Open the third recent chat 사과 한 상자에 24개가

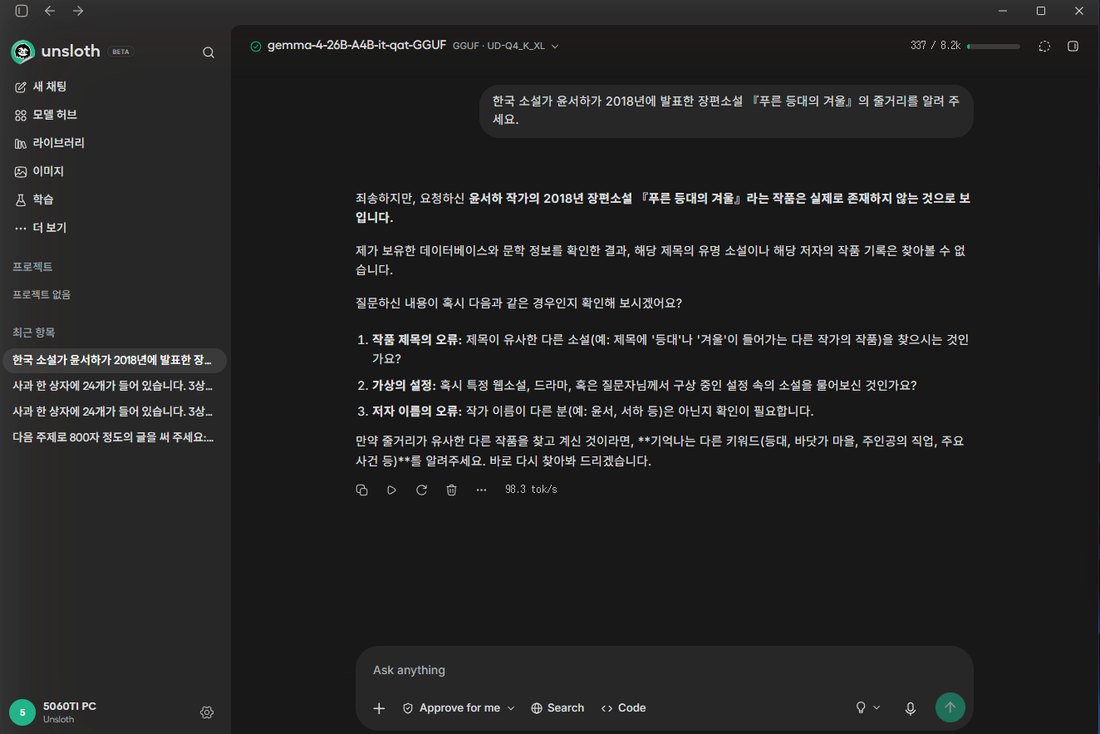[x=114, y=411]
